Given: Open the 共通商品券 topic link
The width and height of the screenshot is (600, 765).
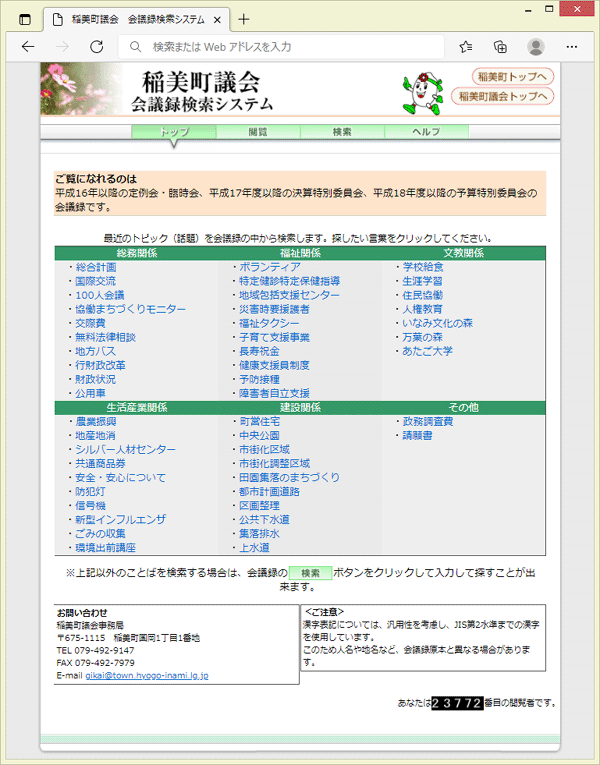Looking at the screenshot, I should [x=100, y=463].
